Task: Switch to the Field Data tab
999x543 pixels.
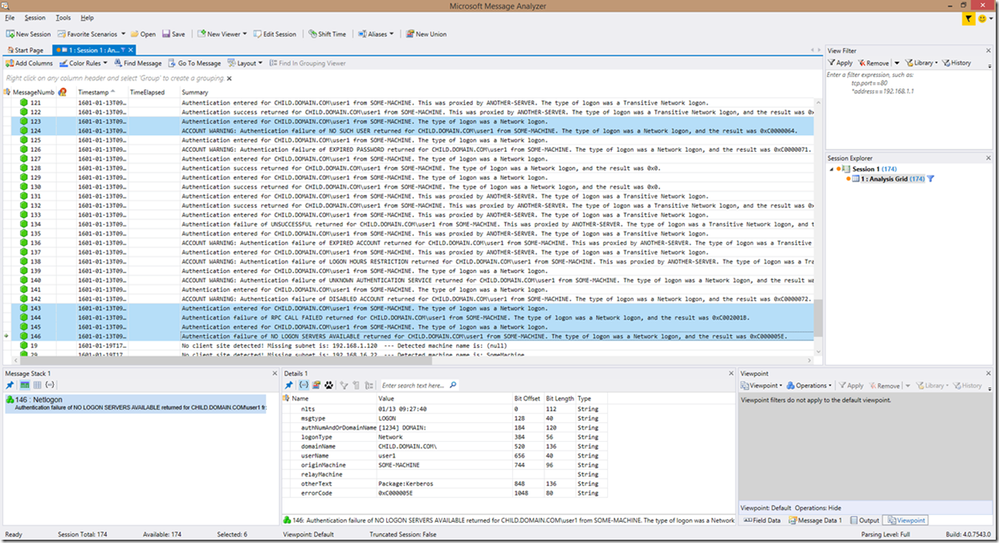Action: click(763, 520)
